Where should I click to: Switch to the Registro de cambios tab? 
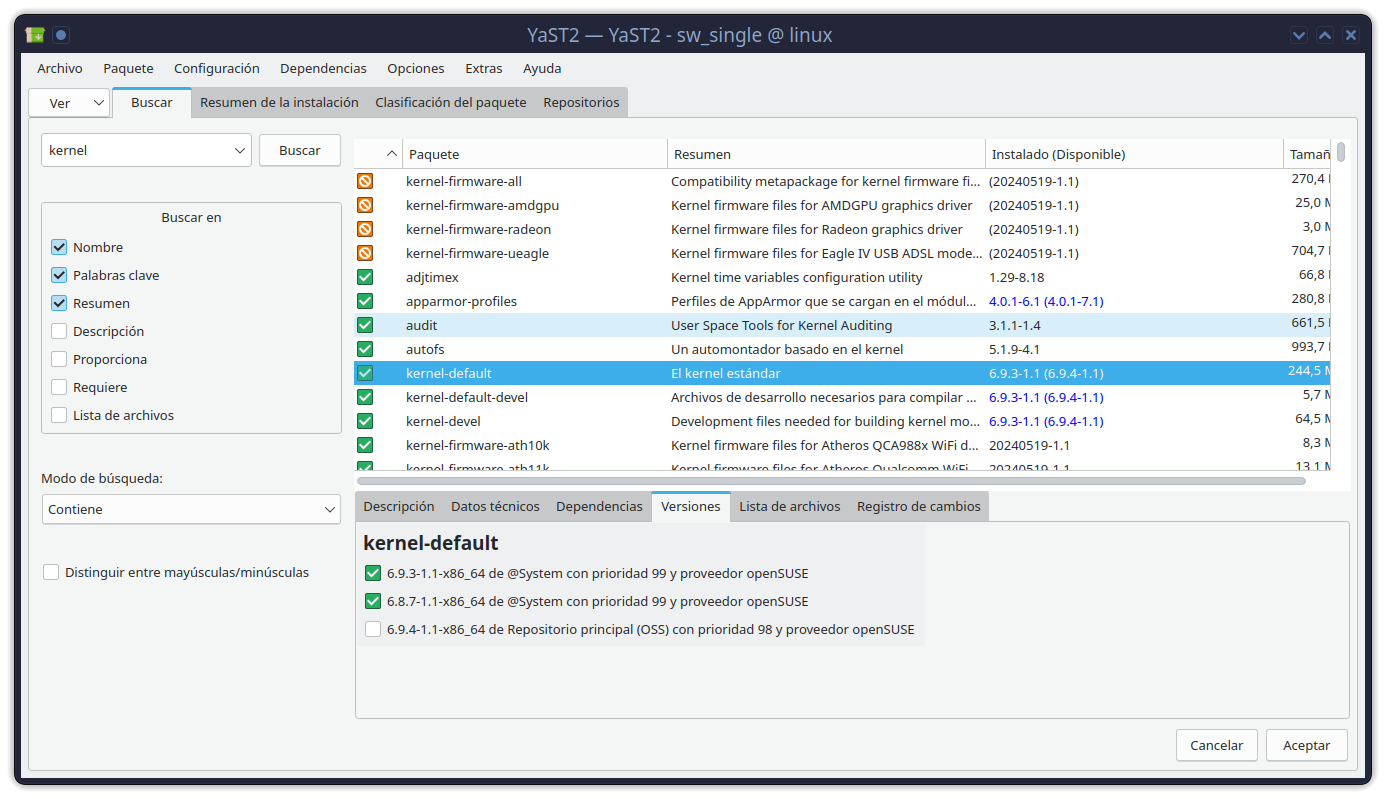pyautogui.click(x=918, y=506)
